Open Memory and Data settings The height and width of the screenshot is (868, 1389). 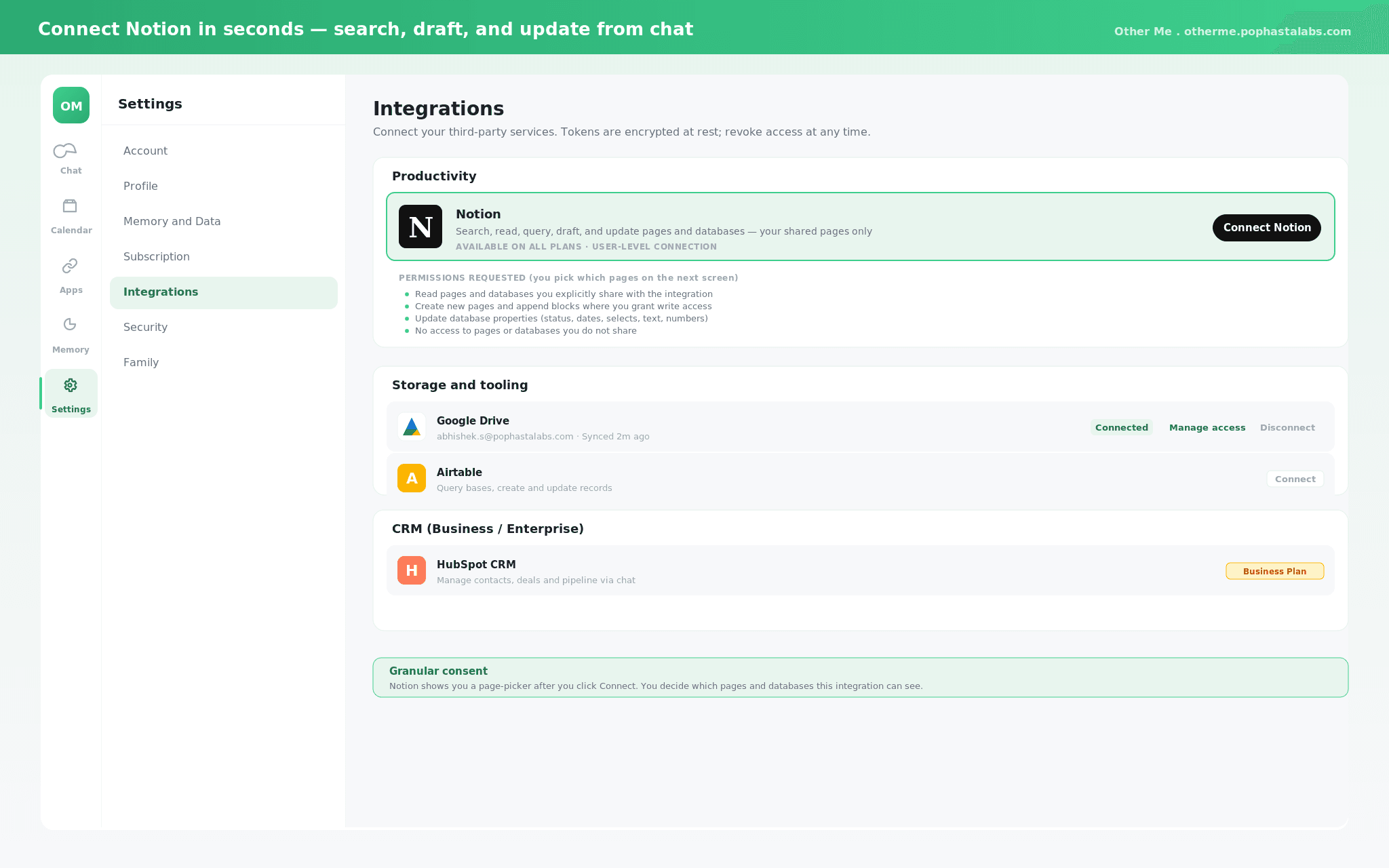[224, 221]
